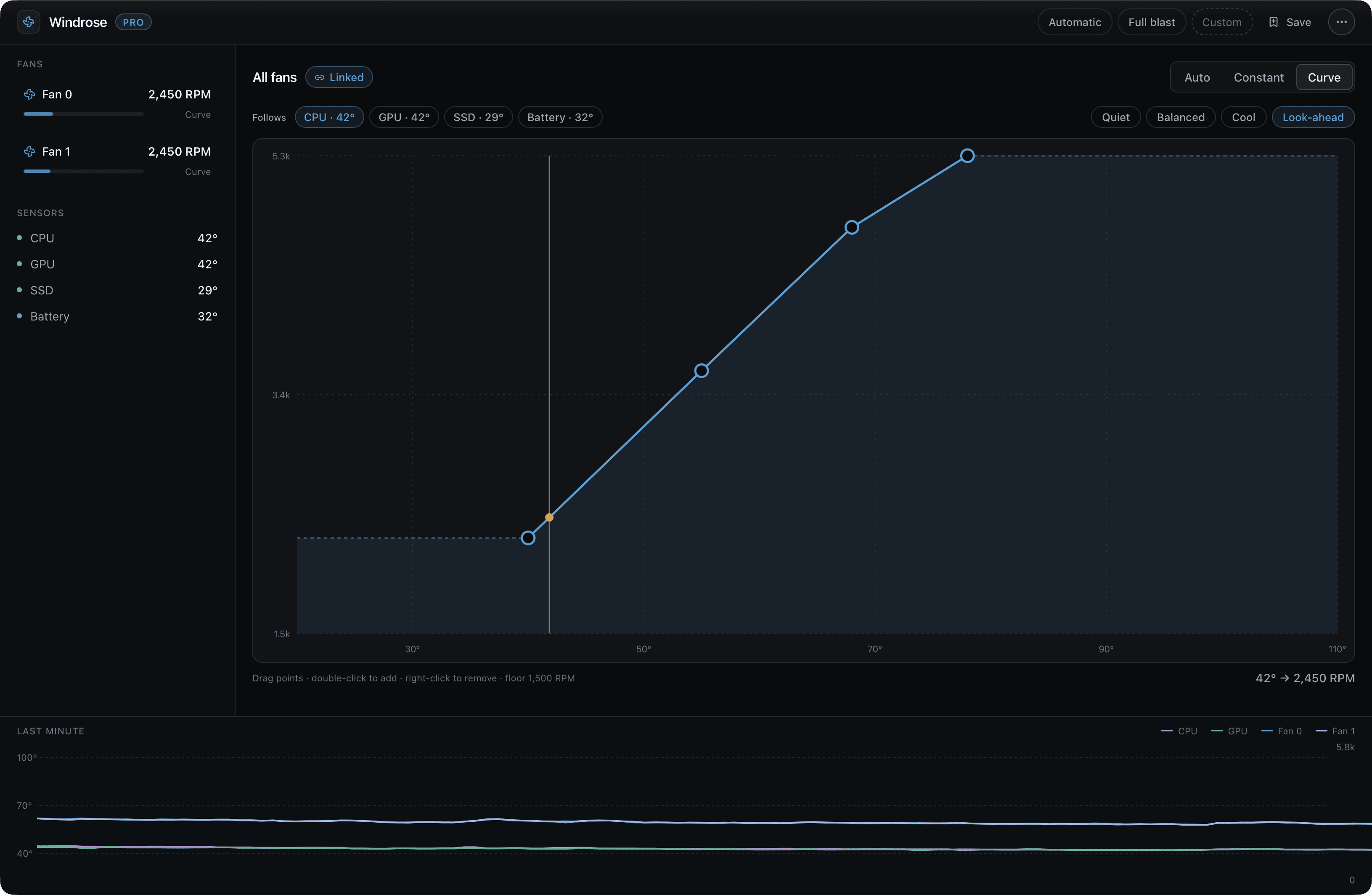
Task: Select Fan 1 in the fans list
Action: point(117,161)
